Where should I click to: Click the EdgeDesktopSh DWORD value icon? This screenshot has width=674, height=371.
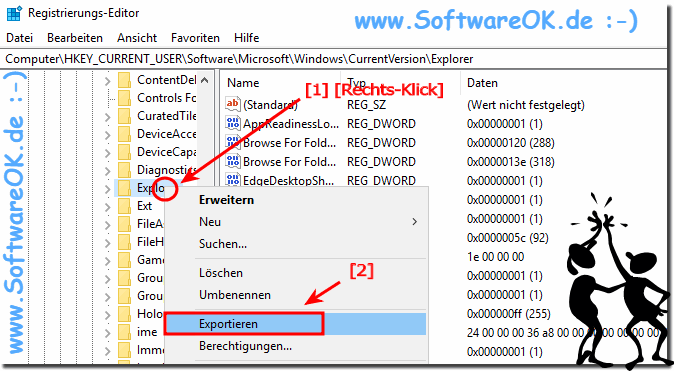(x=233, y=180)
